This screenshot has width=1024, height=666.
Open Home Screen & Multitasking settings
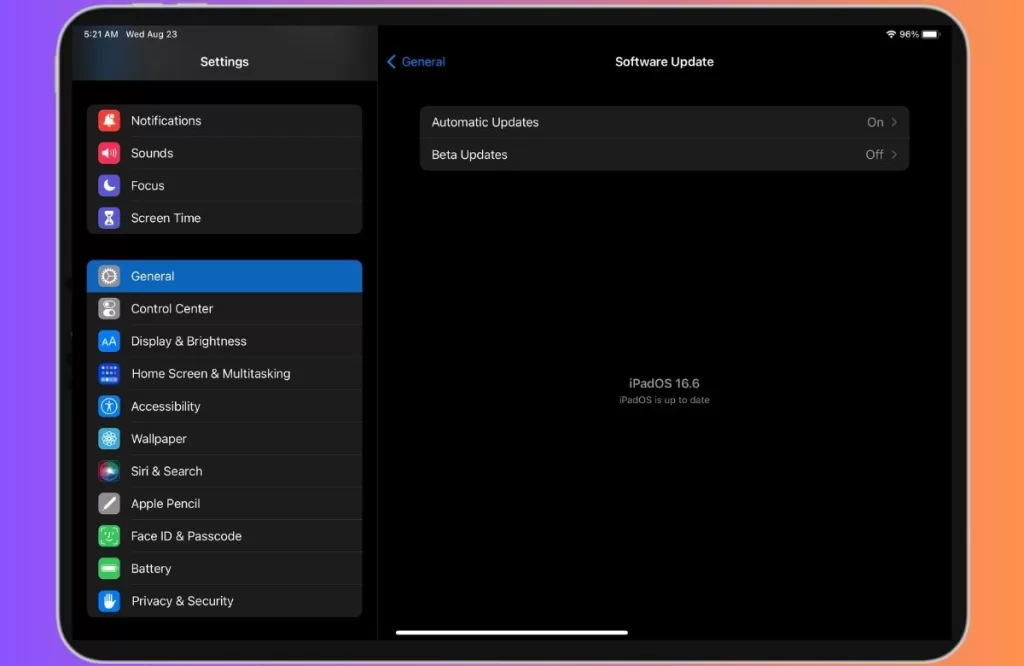click(225, 373)
